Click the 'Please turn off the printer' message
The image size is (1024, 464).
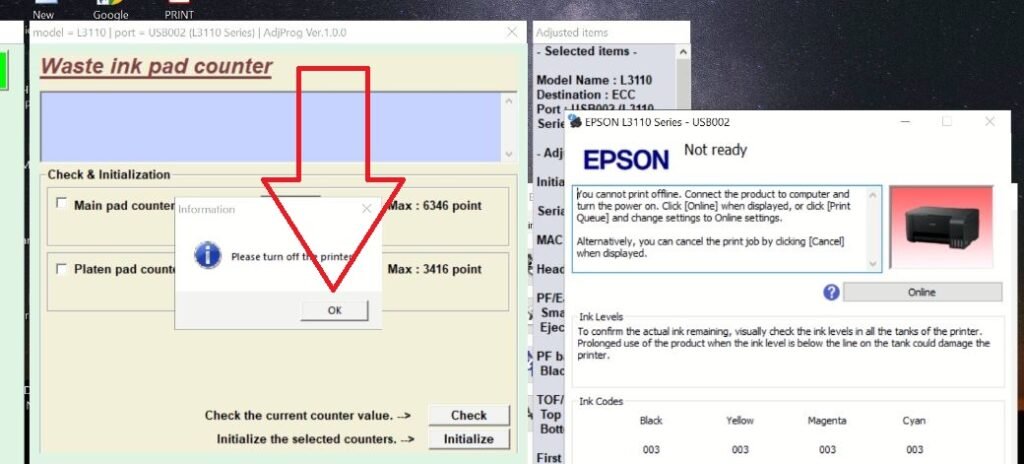click(293, 257)
